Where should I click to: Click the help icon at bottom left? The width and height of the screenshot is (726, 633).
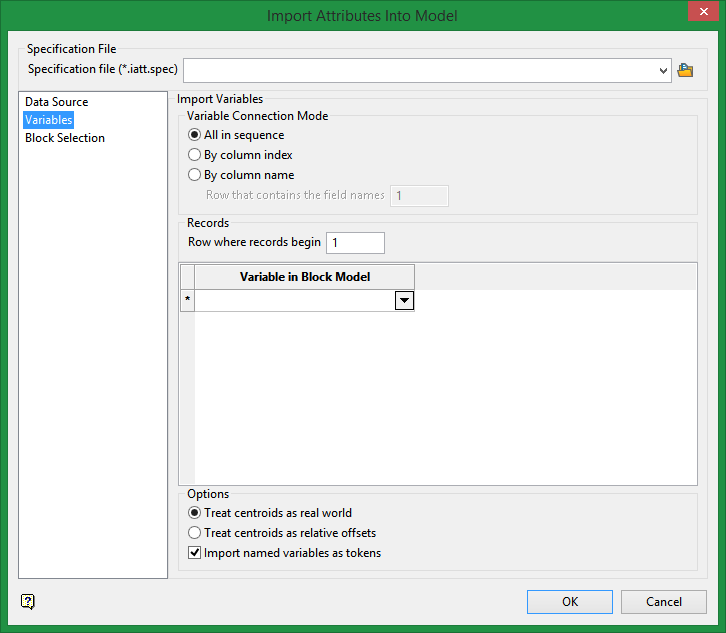click(x=28, y=601)
